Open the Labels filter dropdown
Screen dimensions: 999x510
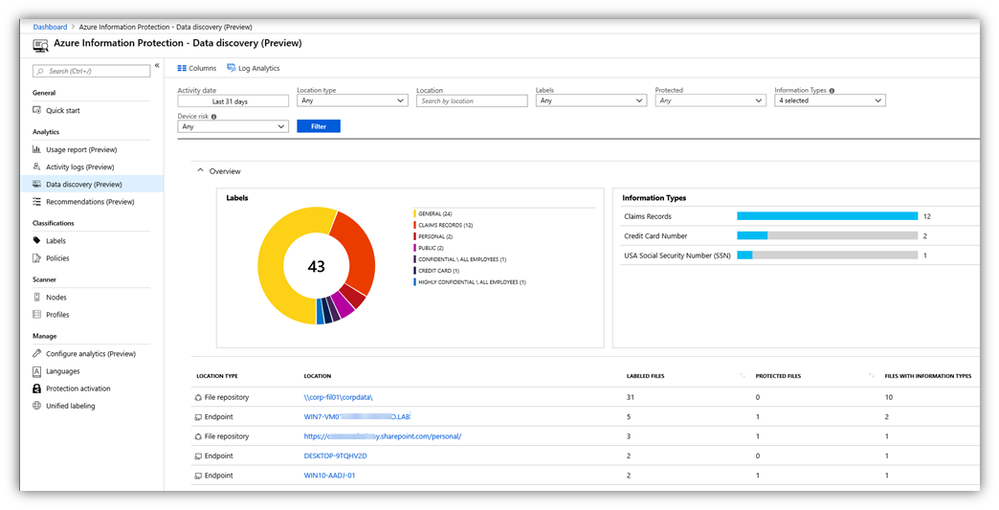(591, 101)
